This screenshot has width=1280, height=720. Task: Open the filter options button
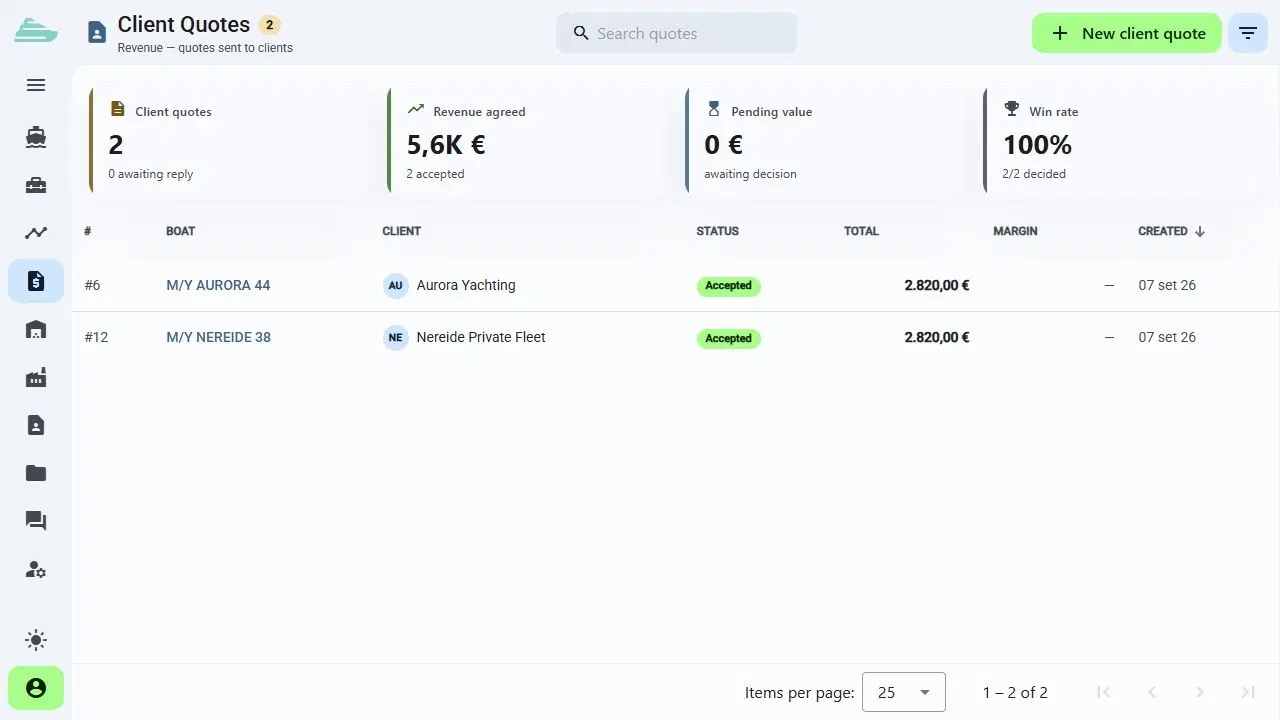pos(1248,33)
